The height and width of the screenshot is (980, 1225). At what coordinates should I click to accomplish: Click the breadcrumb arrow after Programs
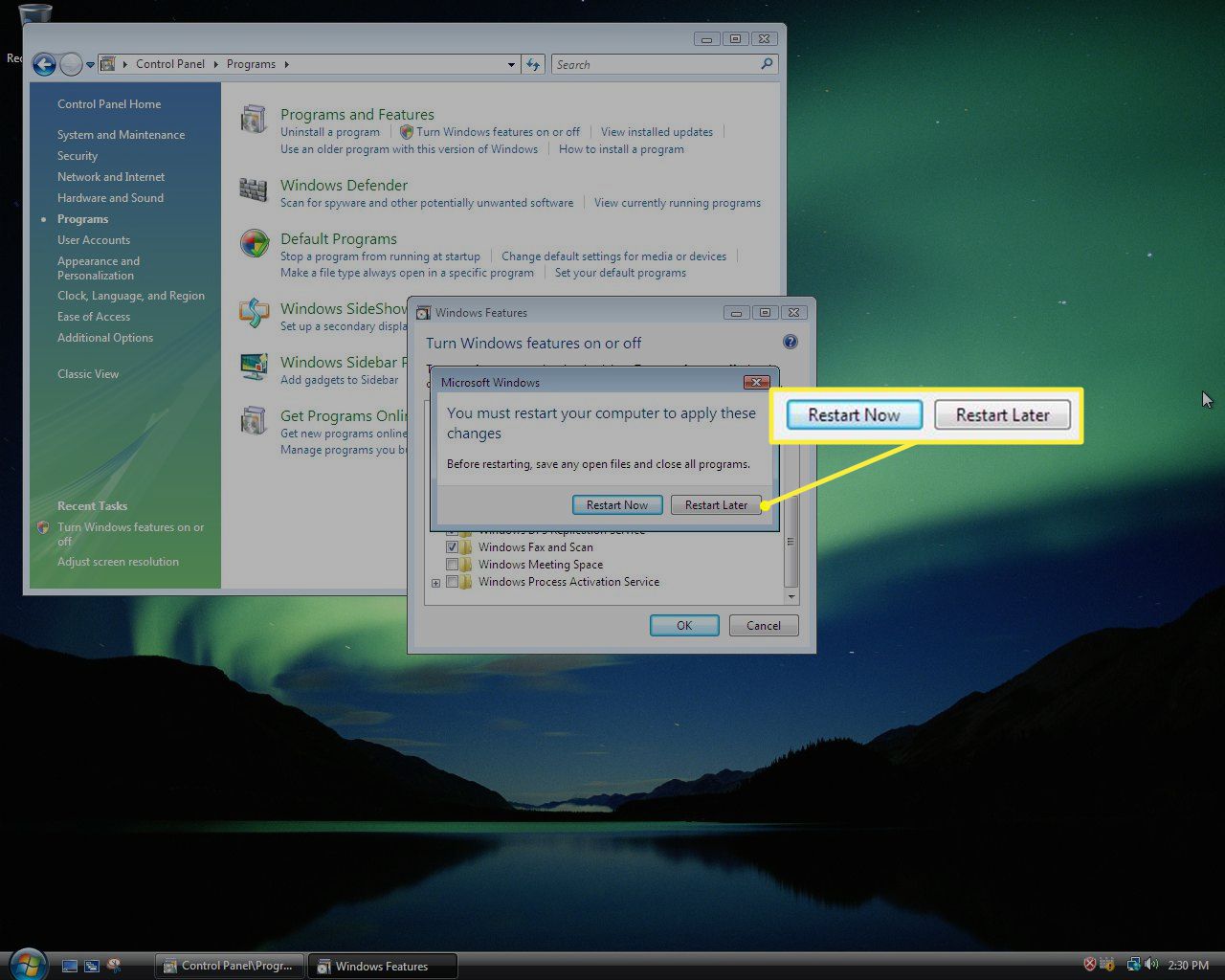286,64
